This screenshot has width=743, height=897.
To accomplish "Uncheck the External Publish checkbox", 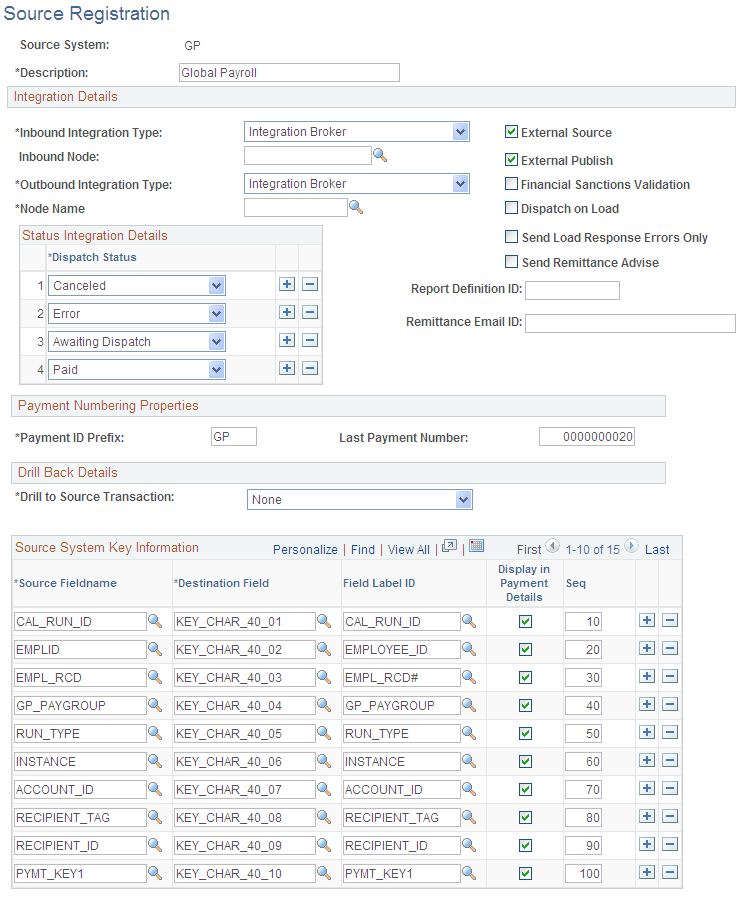I will pyautogui.click(x=511, y=160).
